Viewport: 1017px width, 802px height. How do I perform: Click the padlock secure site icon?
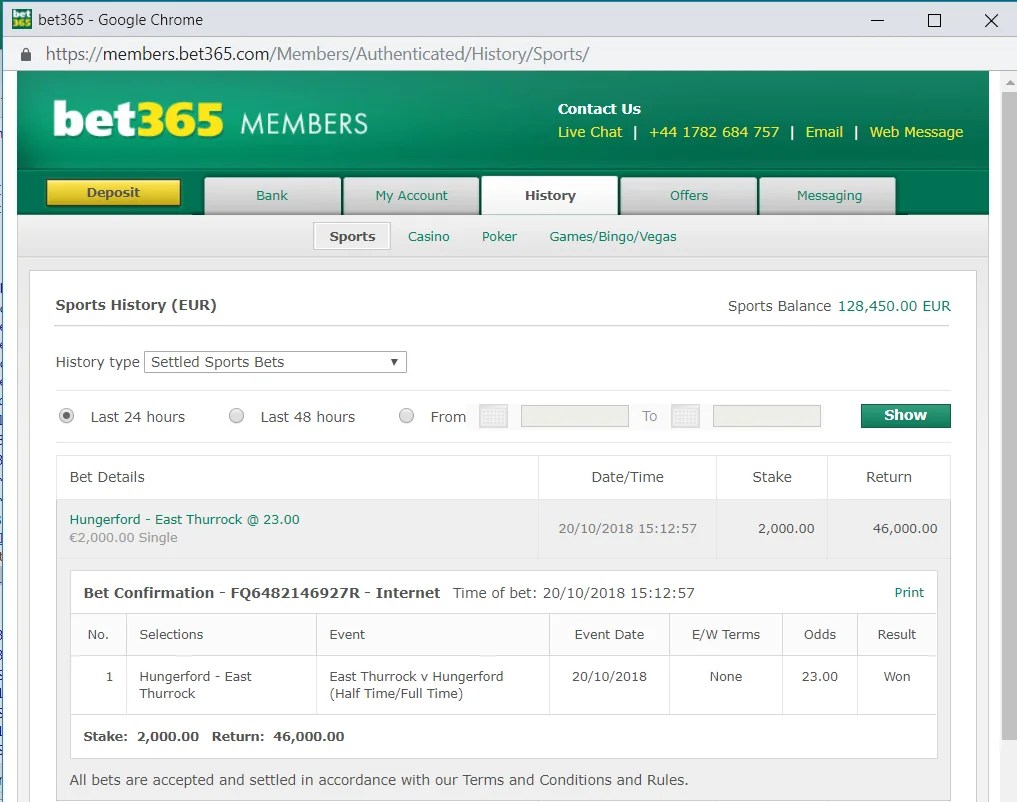pos(26,54)
